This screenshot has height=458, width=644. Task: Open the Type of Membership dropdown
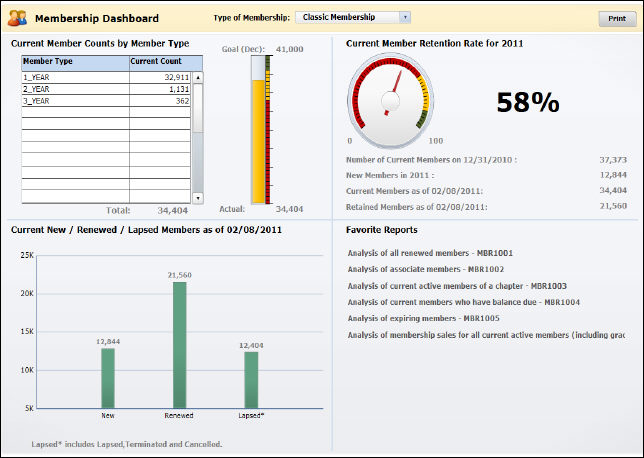point(353,17)
